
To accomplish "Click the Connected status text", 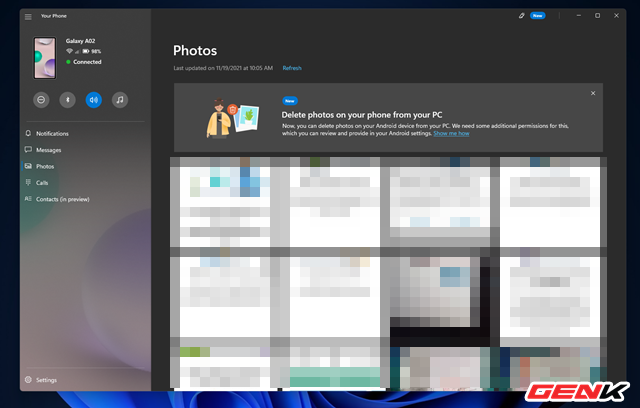I will point(87,62).
